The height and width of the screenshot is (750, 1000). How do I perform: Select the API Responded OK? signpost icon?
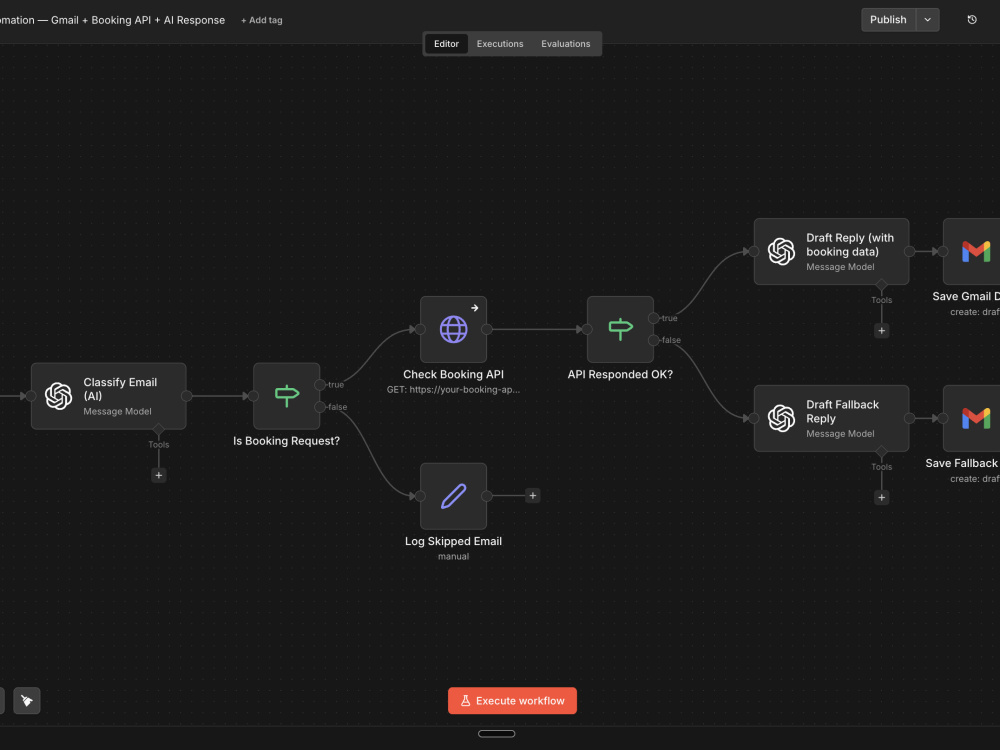click(x=620, y=329)
